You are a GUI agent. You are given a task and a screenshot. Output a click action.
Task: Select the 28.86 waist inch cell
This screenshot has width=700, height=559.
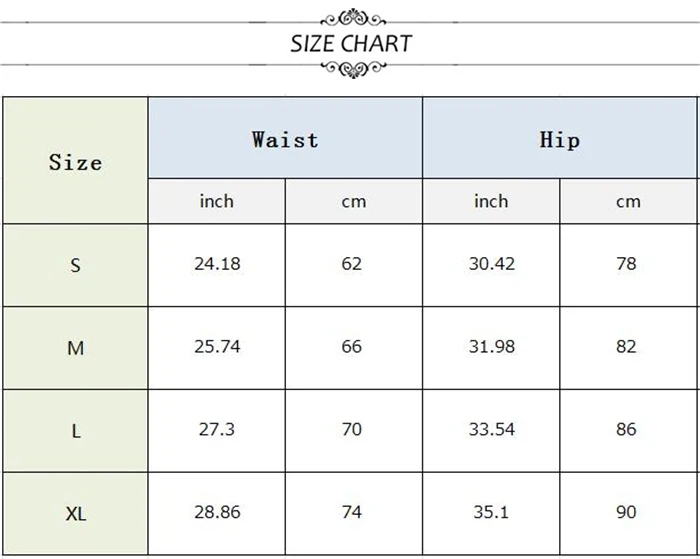point(217,514)
